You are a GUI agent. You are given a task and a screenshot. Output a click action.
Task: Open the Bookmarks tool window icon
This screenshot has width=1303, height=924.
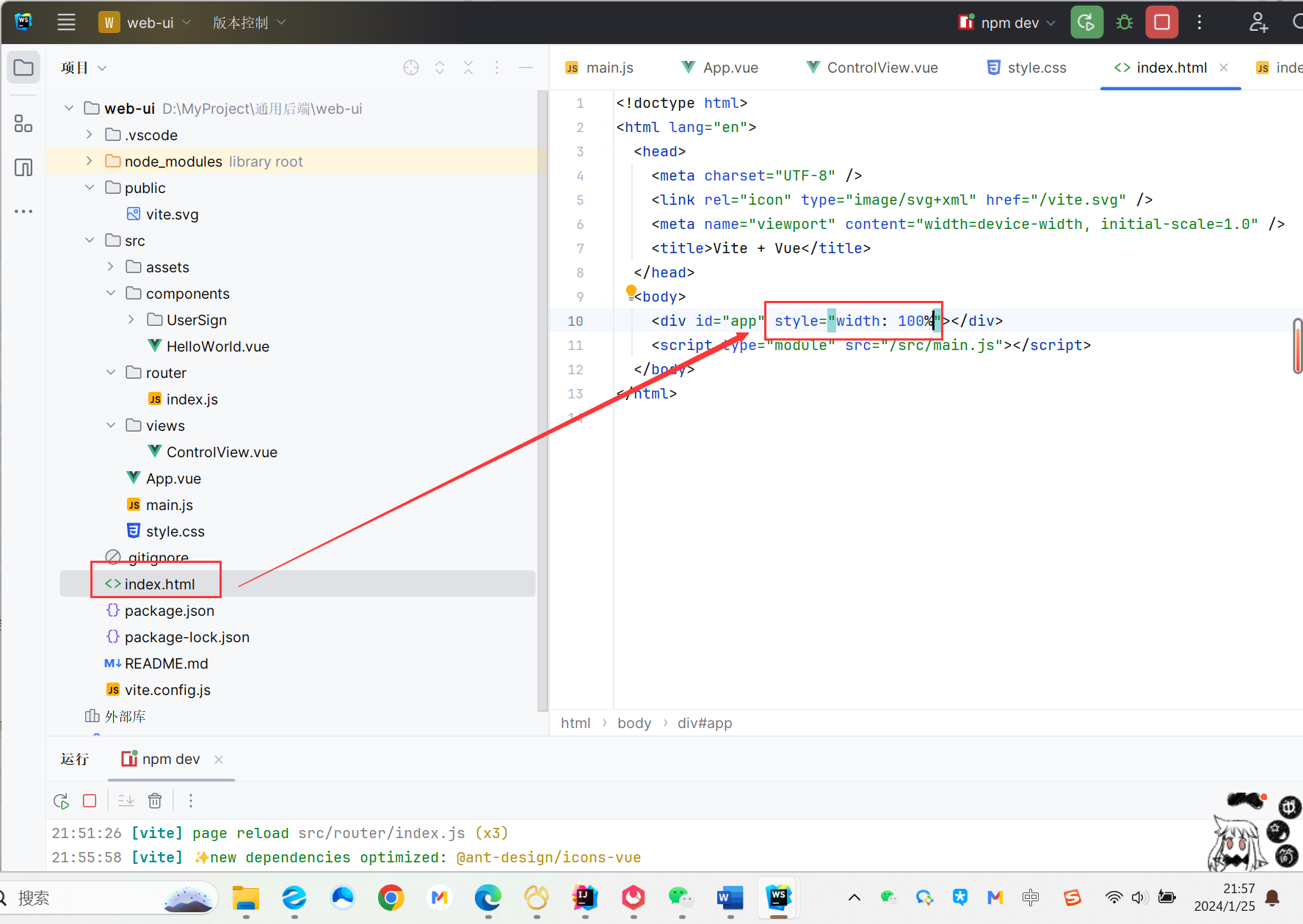click(x=23, y=167)
